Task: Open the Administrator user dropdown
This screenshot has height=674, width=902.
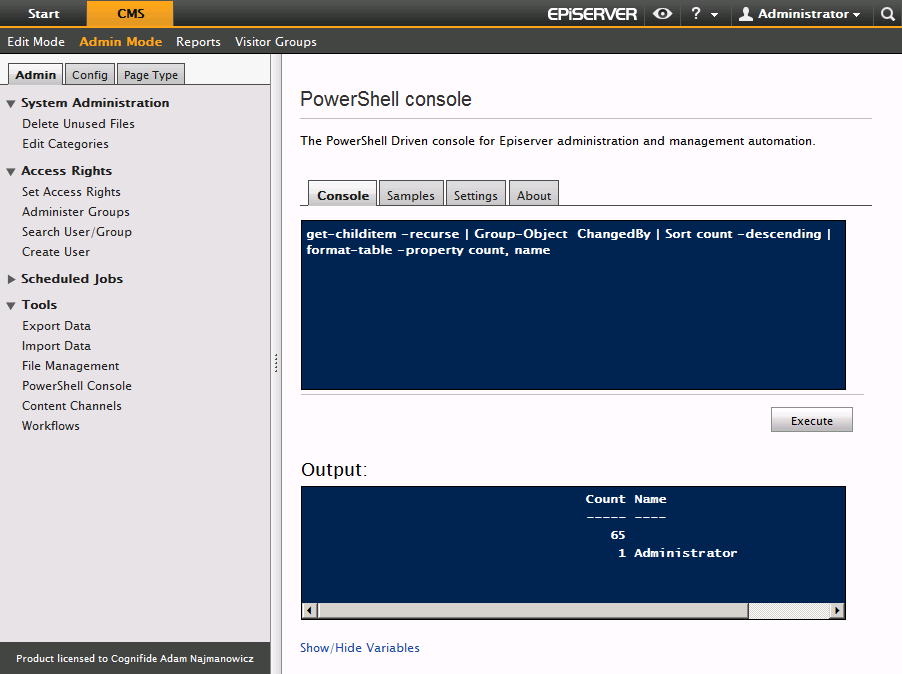Action: (x=799, y=14)
